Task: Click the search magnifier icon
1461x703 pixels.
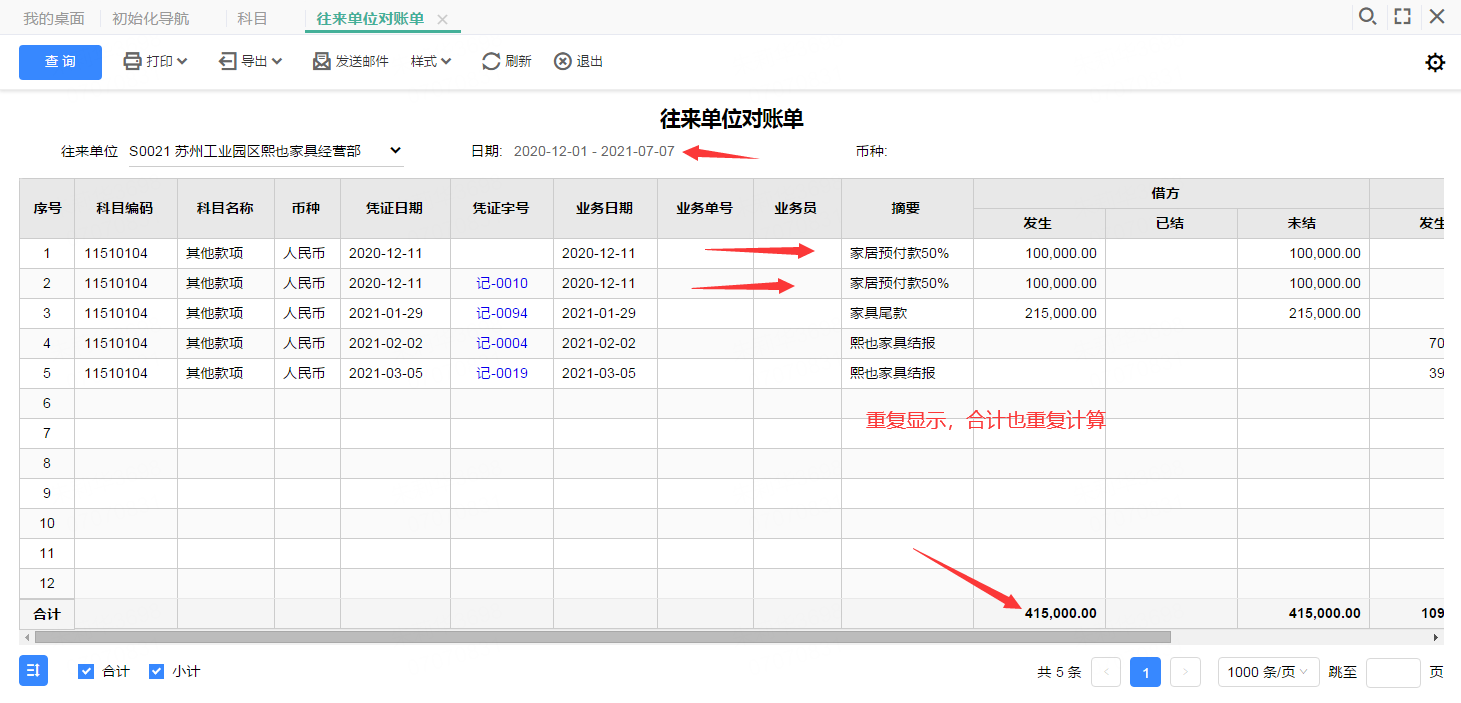Action: tap(1367, 17)
